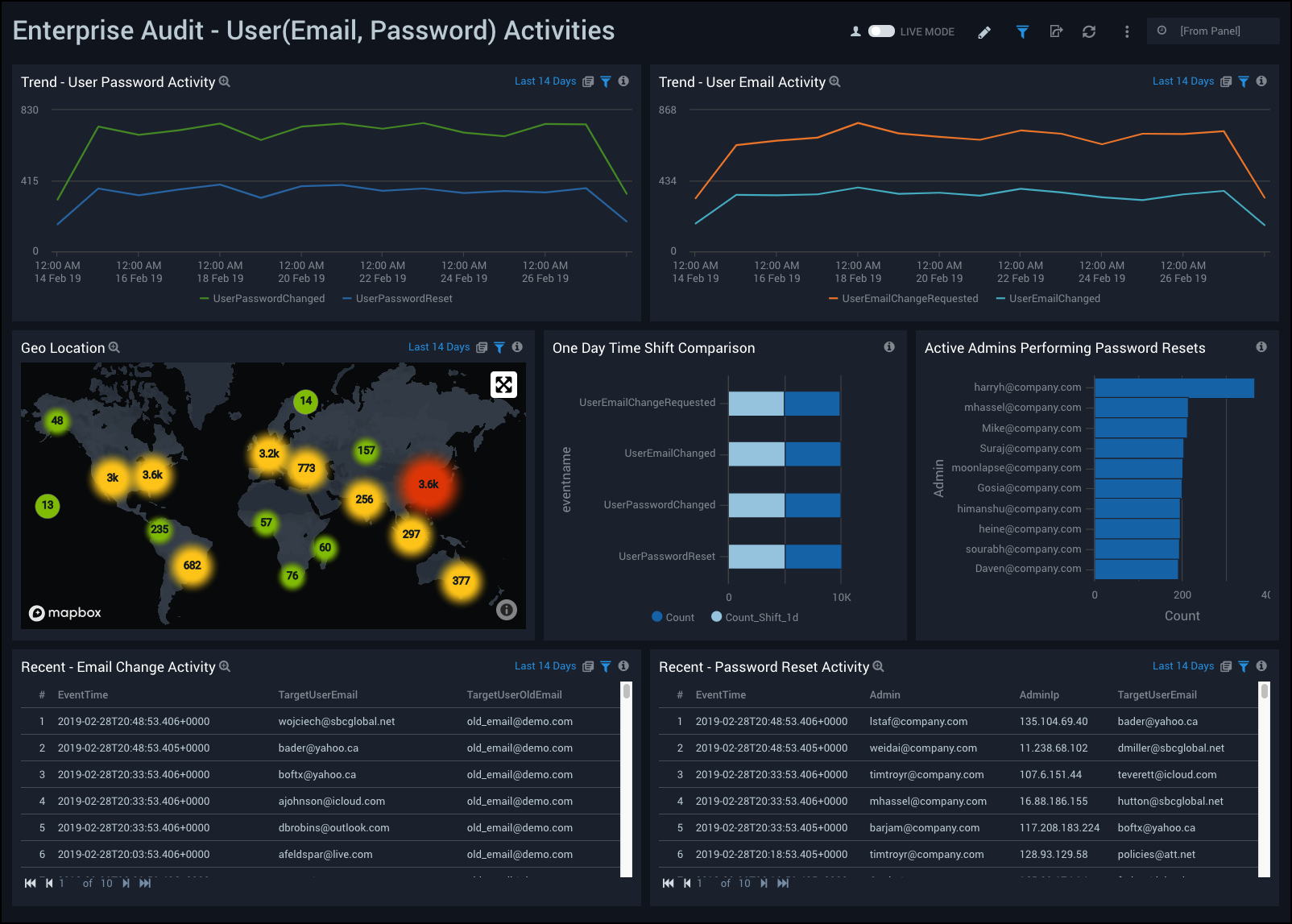This screenshot has height=924, width=1292.
Task: Go to next page in Email Change table
Action: pyautogui.click(x=126, y=884)
